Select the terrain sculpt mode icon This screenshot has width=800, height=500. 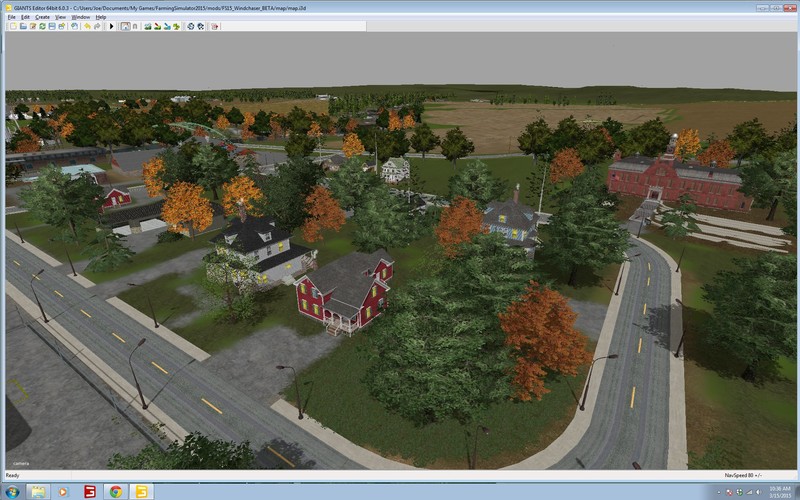click(x=148, y=26)
